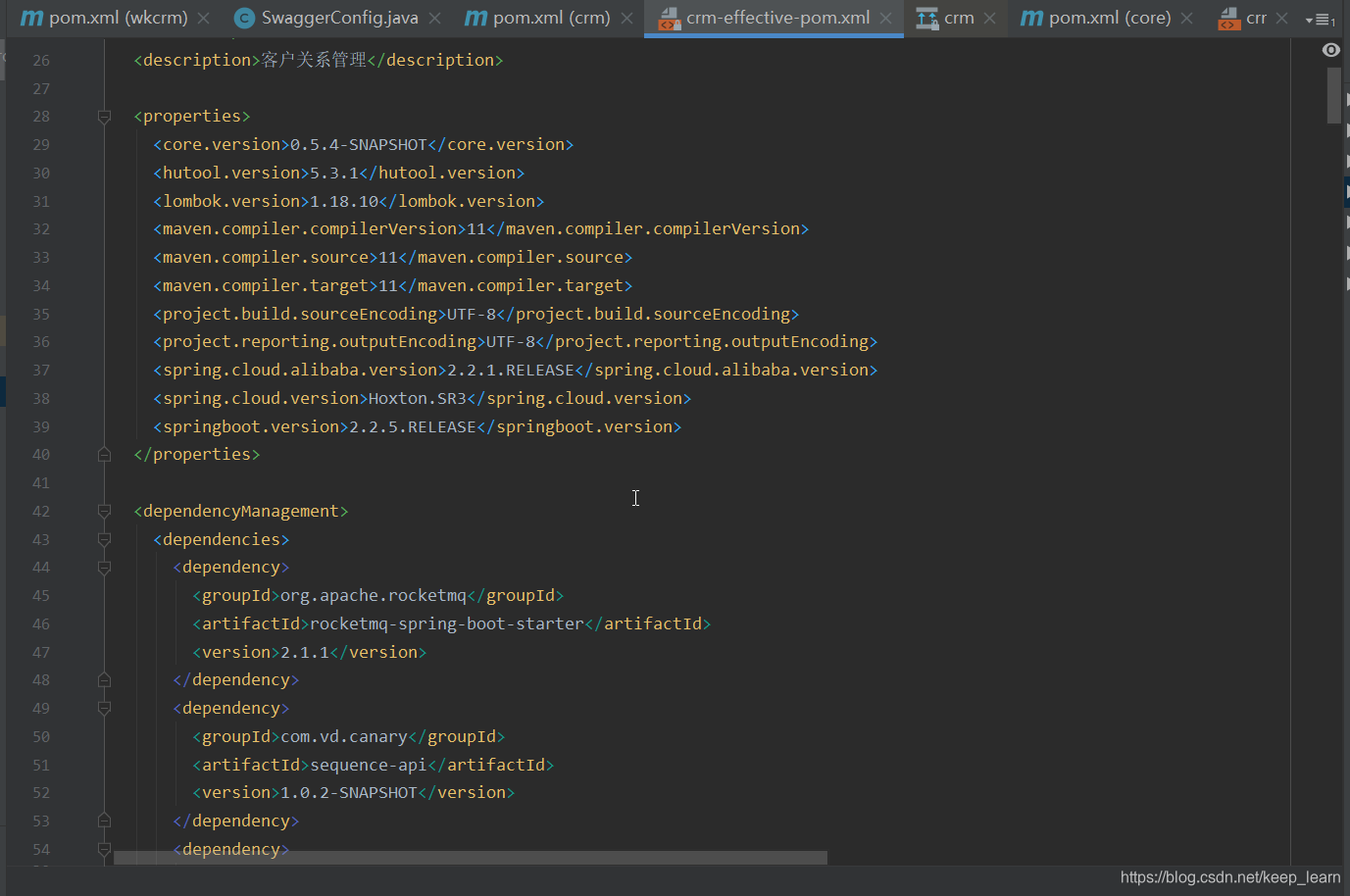
Task: Click the Java class icon on the SwaggerConfig tab
Action: point(244,18)
